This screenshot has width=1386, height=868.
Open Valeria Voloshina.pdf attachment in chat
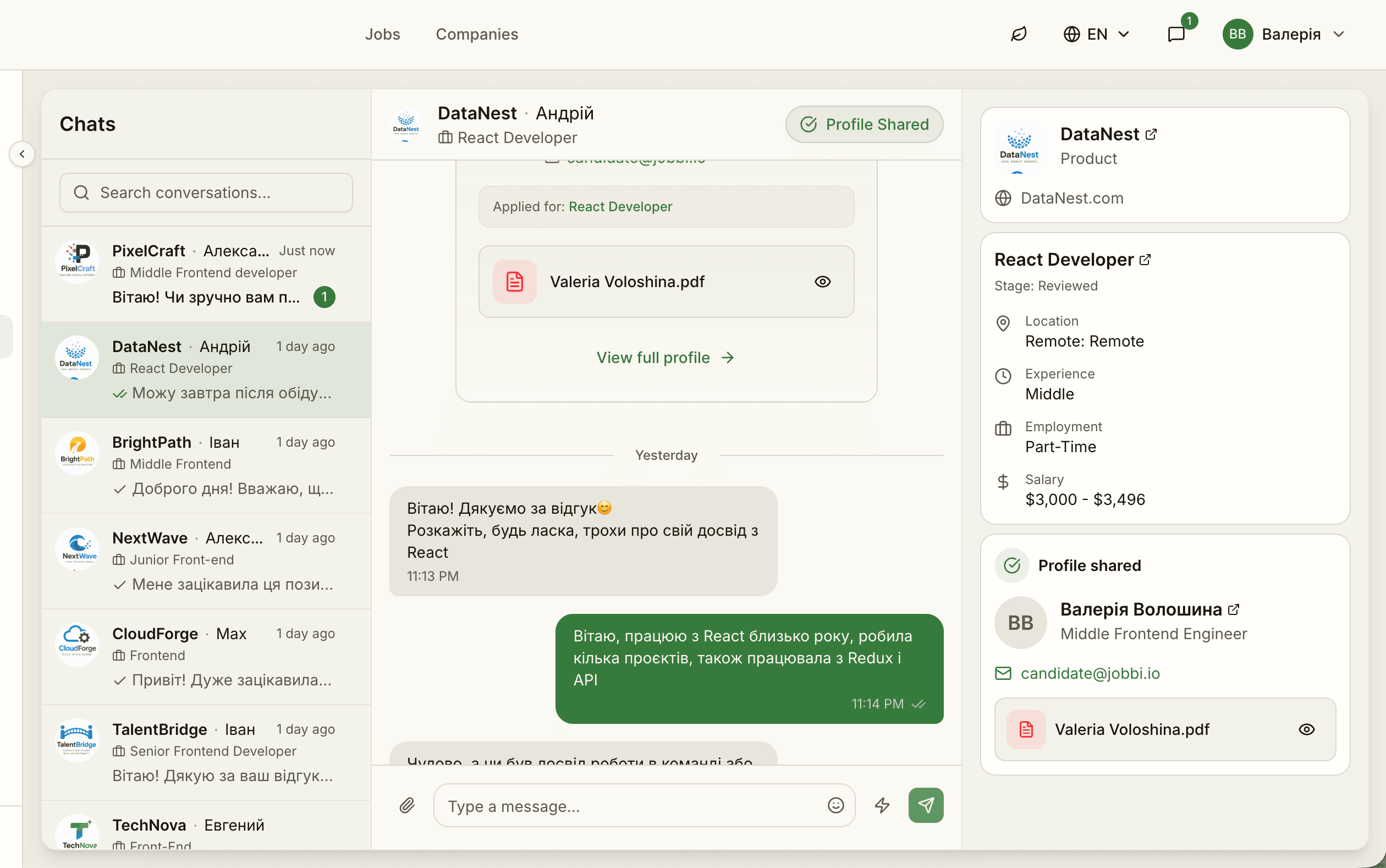coord(665,281)
